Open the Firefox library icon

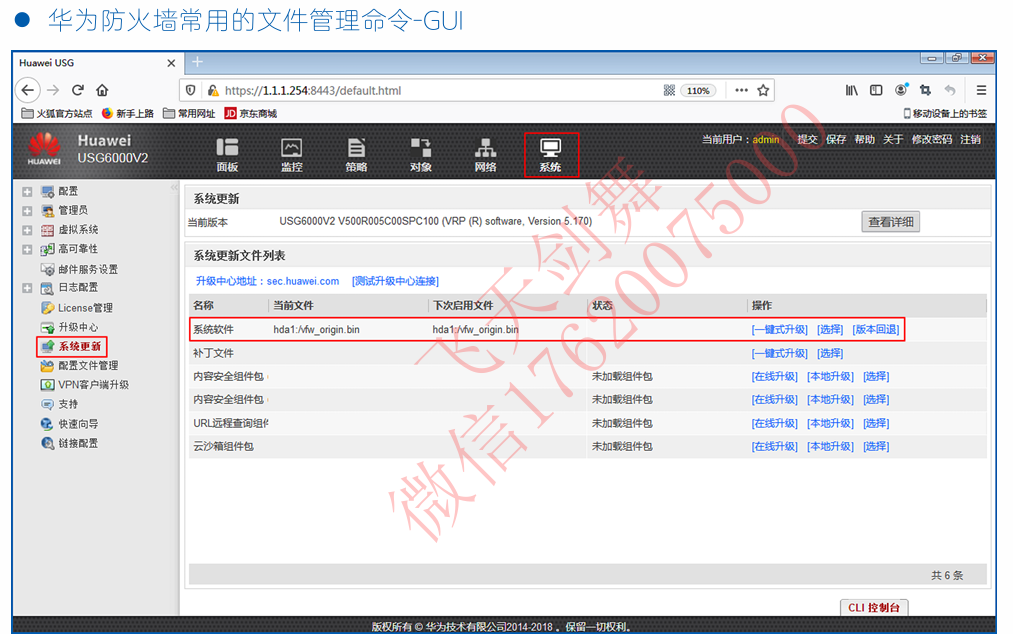point(851,90)
